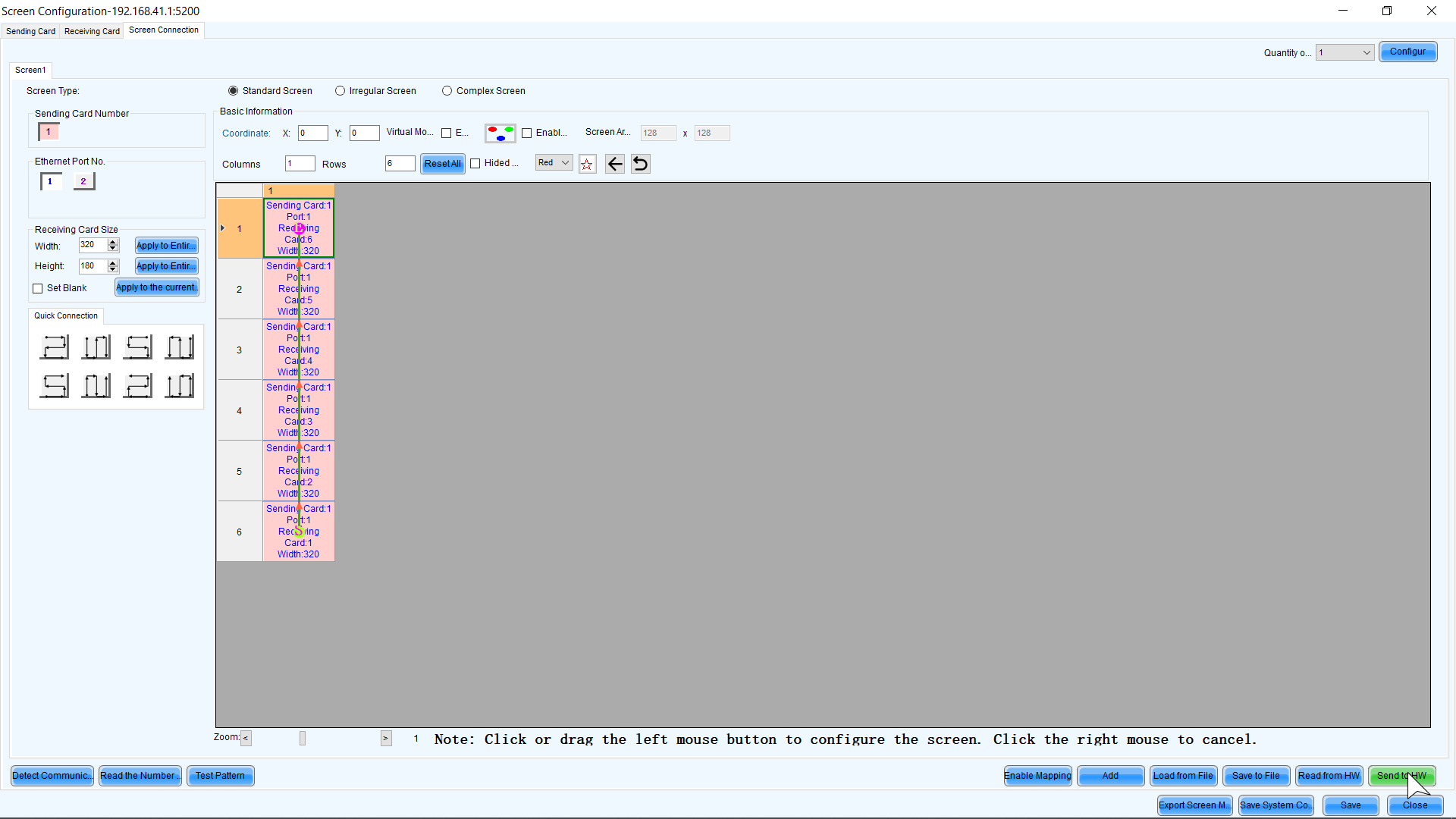Click the star icon beside the Red dropdown
This screenshot has height=819, width=1456.
click(x=587, y=164)
